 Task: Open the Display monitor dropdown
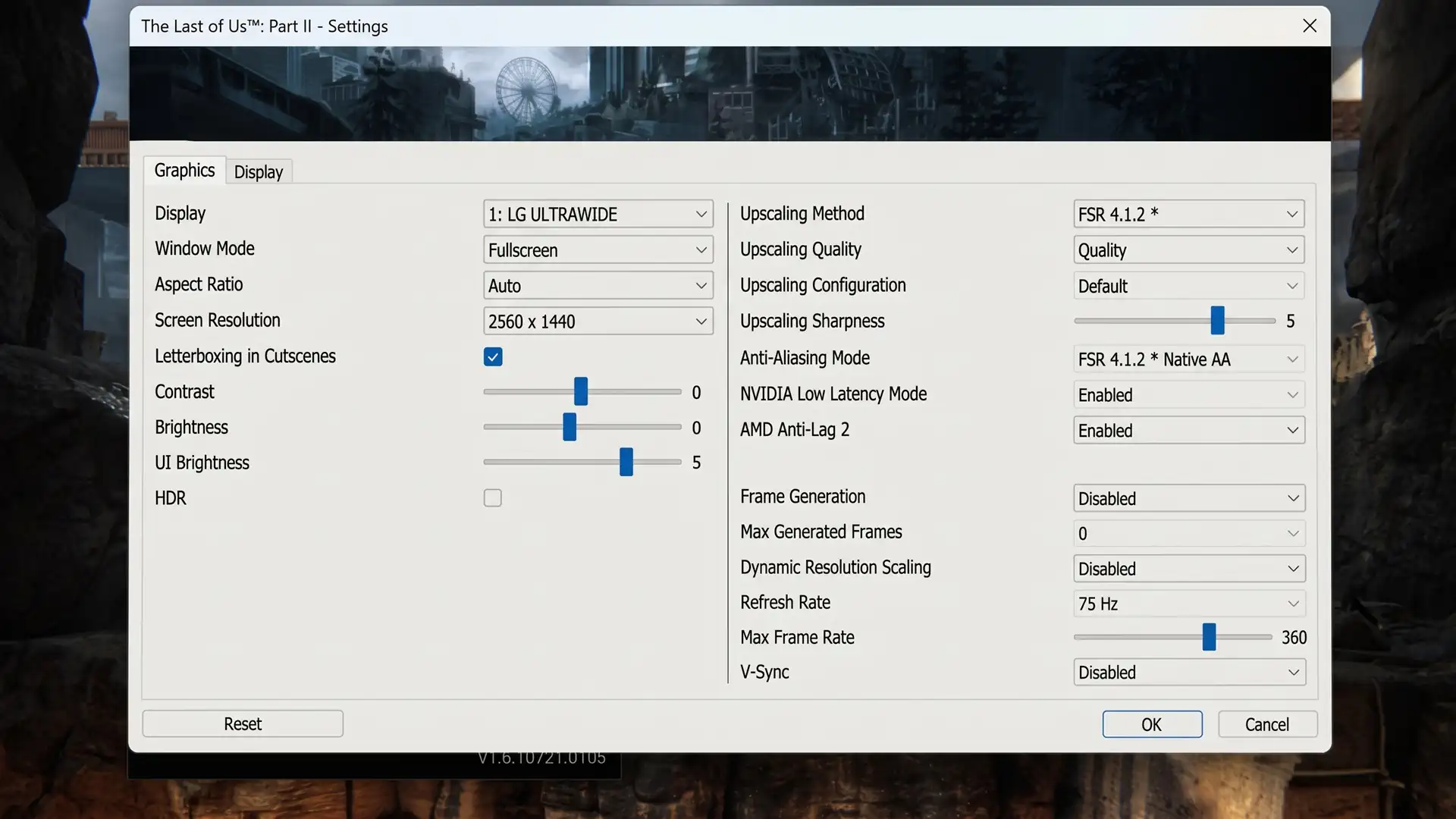tap(598, 215)
